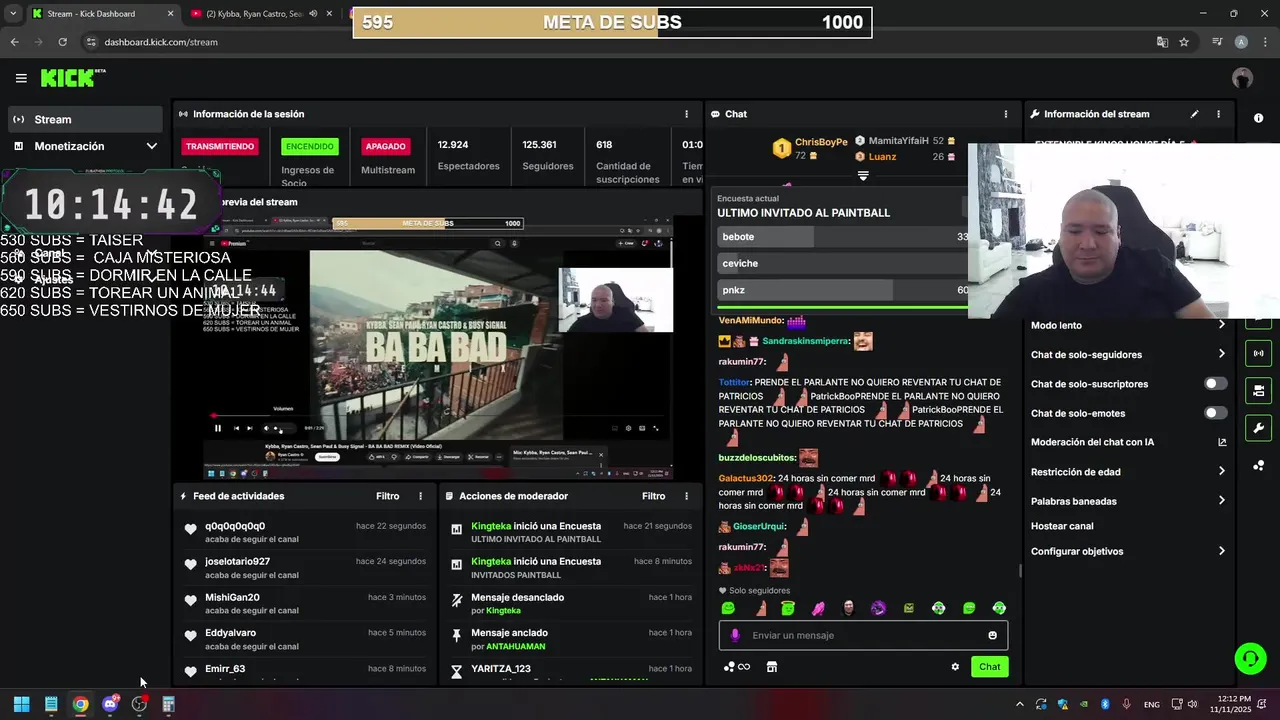The width and height of the screenshot is (1280, 720).
Task: Bookmark page with star icon
Action: (x=1184, y=42)
